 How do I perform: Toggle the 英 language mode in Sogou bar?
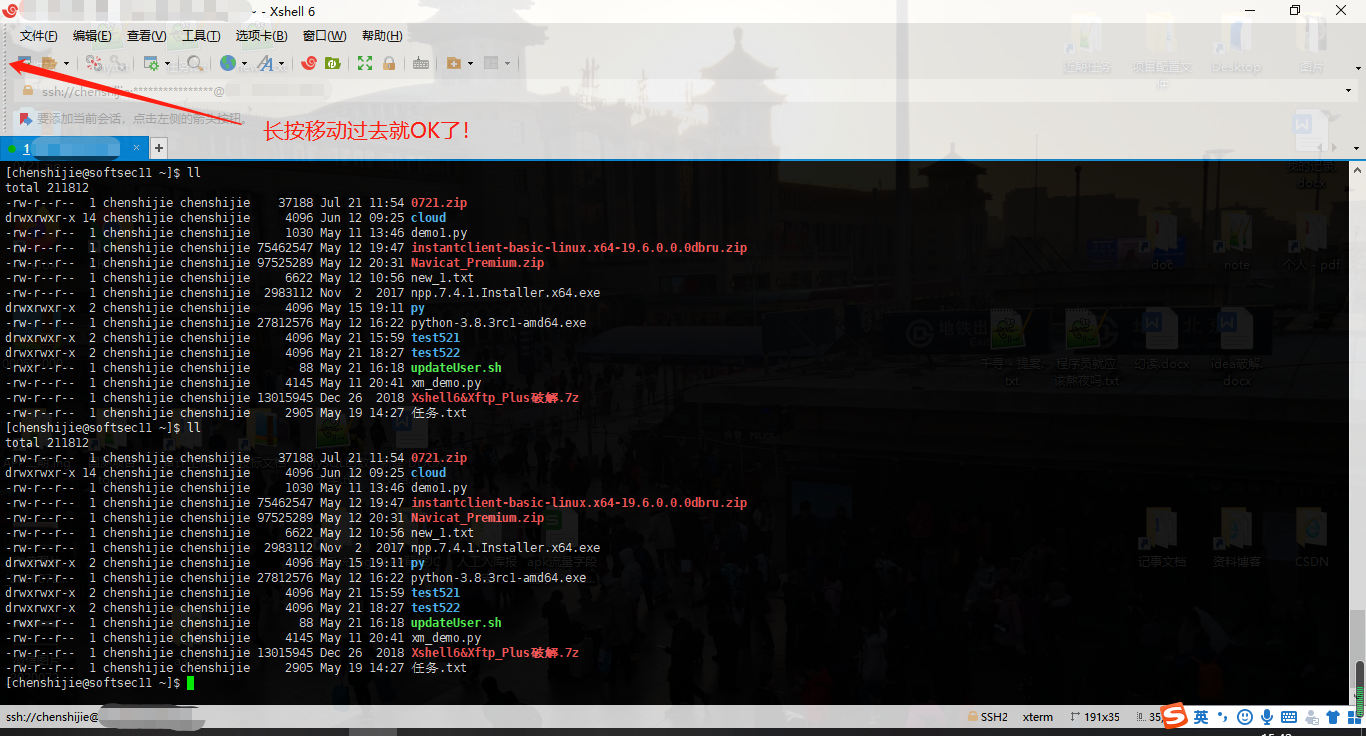[x=1201, y=717]
